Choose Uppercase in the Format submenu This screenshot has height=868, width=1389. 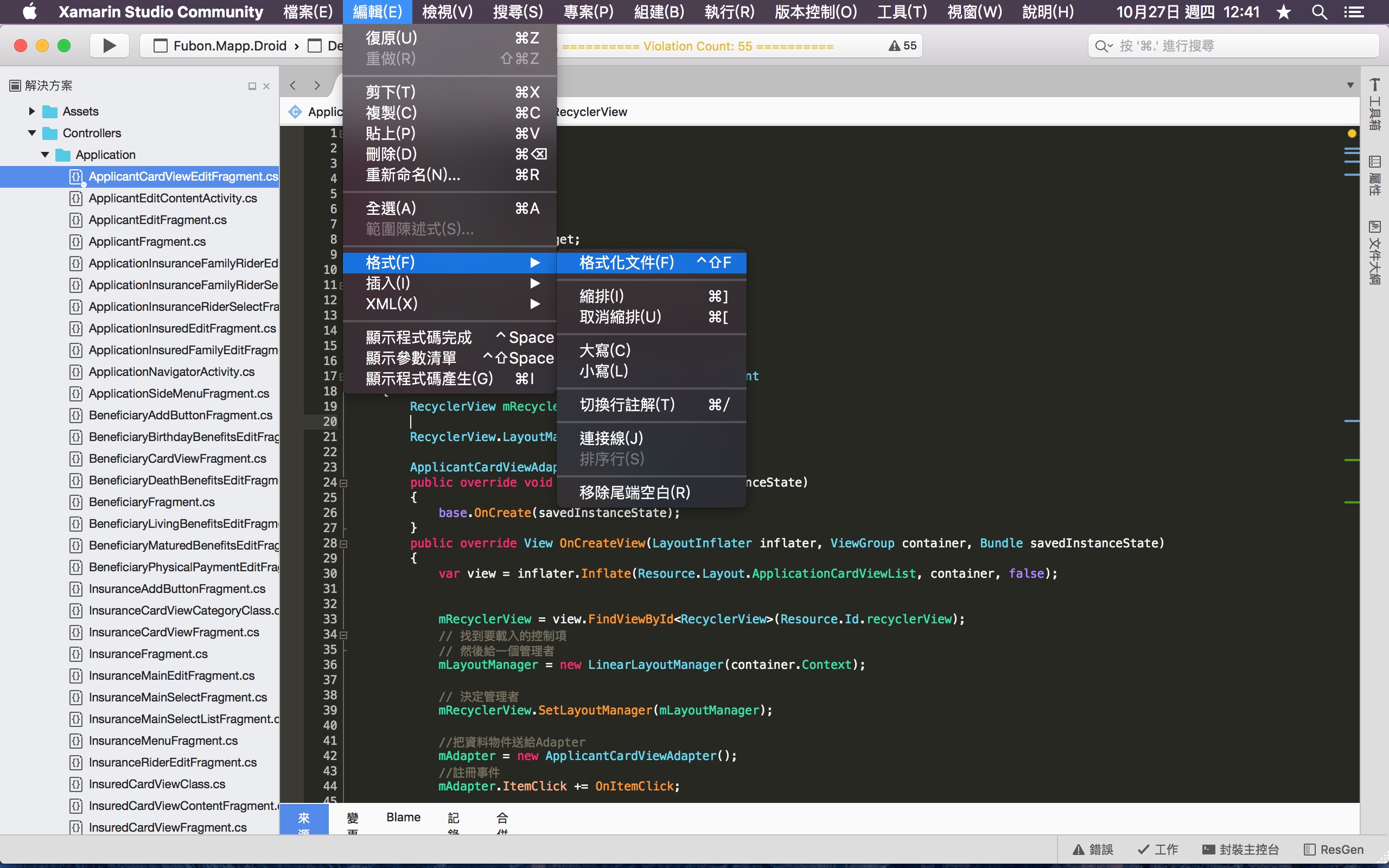click(x=652, y=351)
